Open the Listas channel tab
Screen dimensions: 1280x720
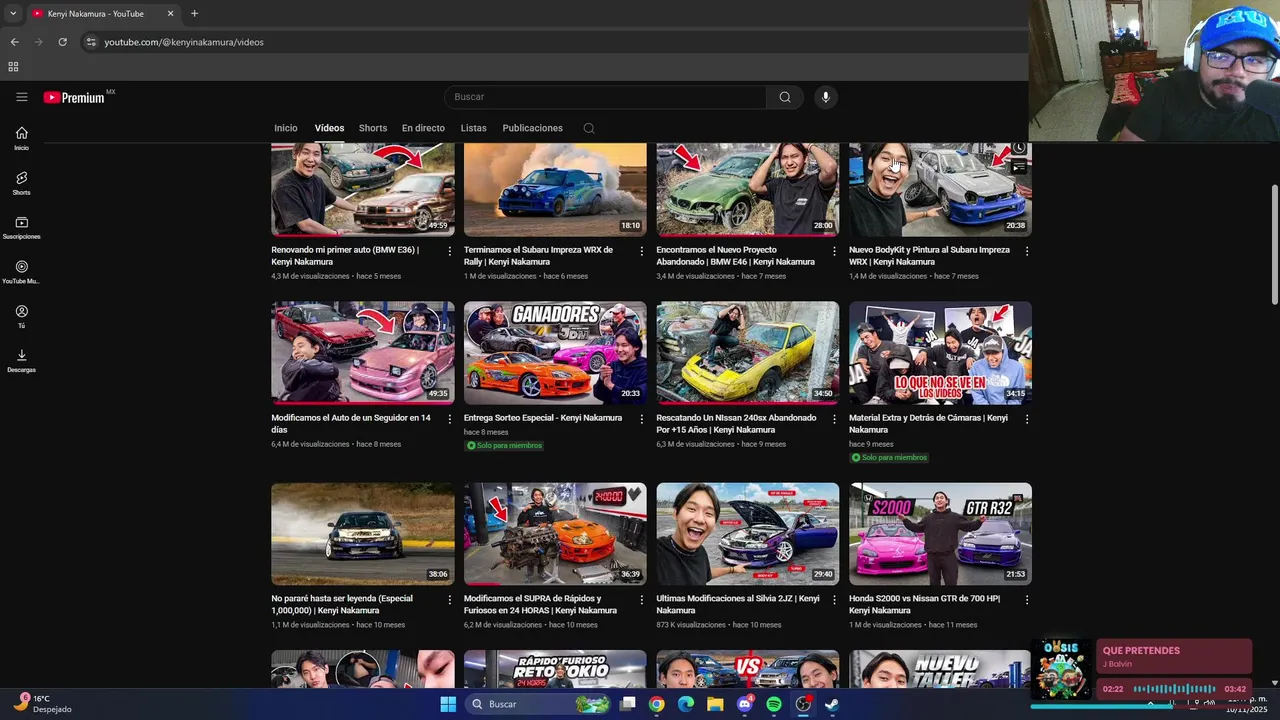tap(473, 128)
